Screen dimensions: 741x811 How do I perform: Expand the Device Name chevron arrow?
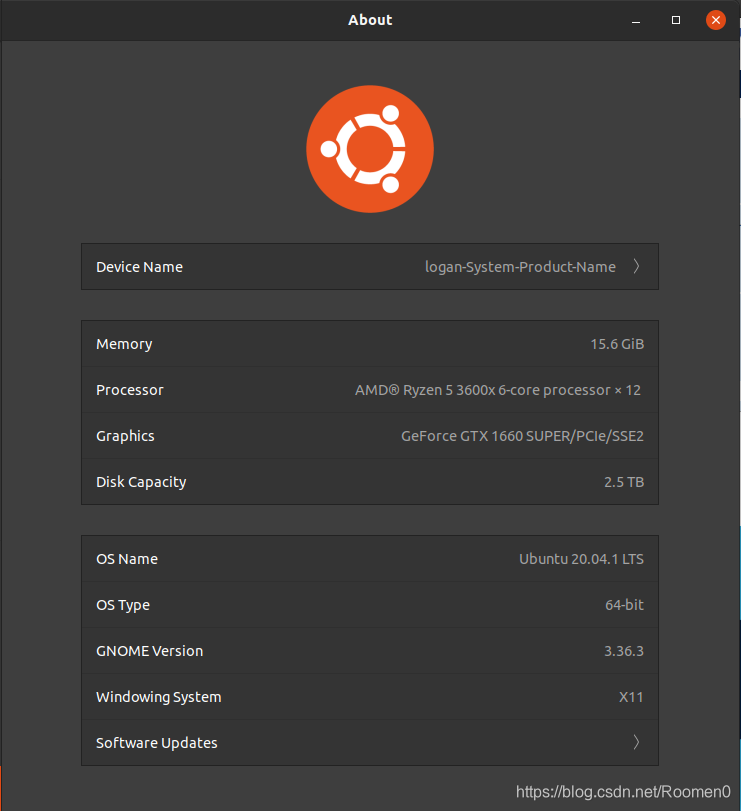(x=637, y=266)
